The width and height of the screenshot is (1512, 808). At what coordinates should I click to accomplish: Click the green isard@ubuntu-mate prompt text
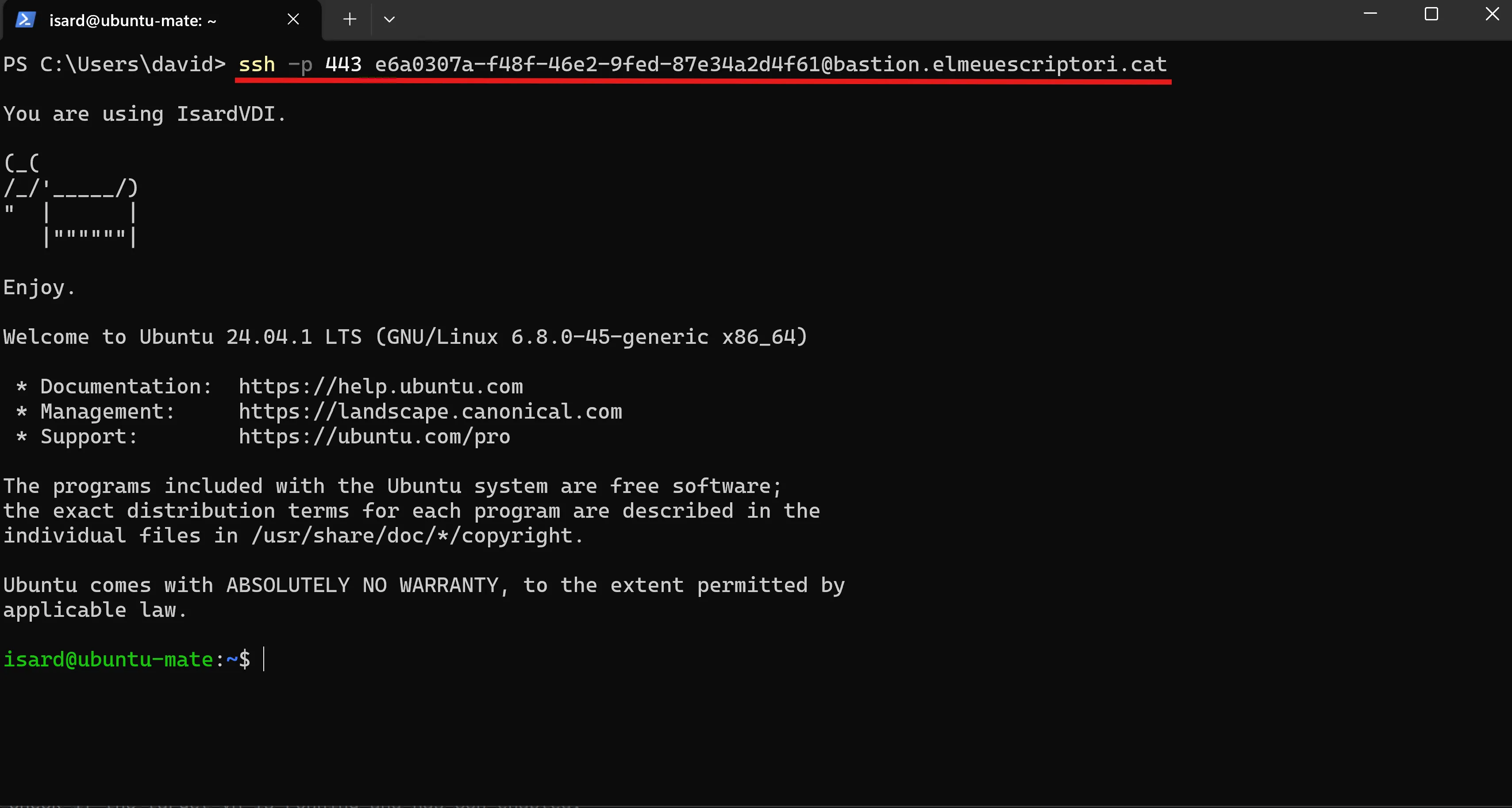pyautogui.click(x=108, y=659)
